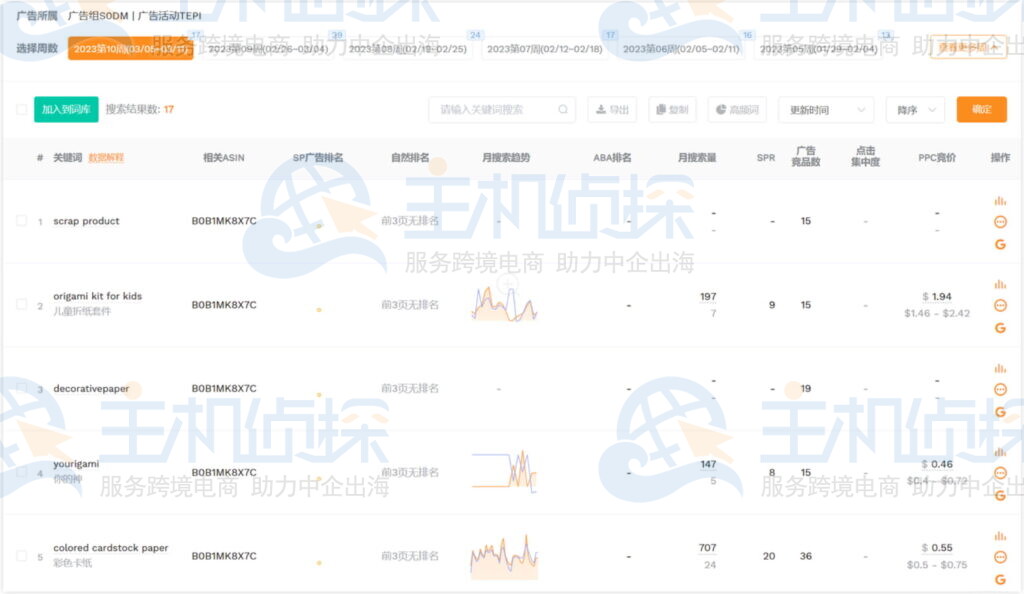Check the checkbox for colored cardstock paper
The height and width of the screenshot is (594, 1024).
[x=24, y=556]
